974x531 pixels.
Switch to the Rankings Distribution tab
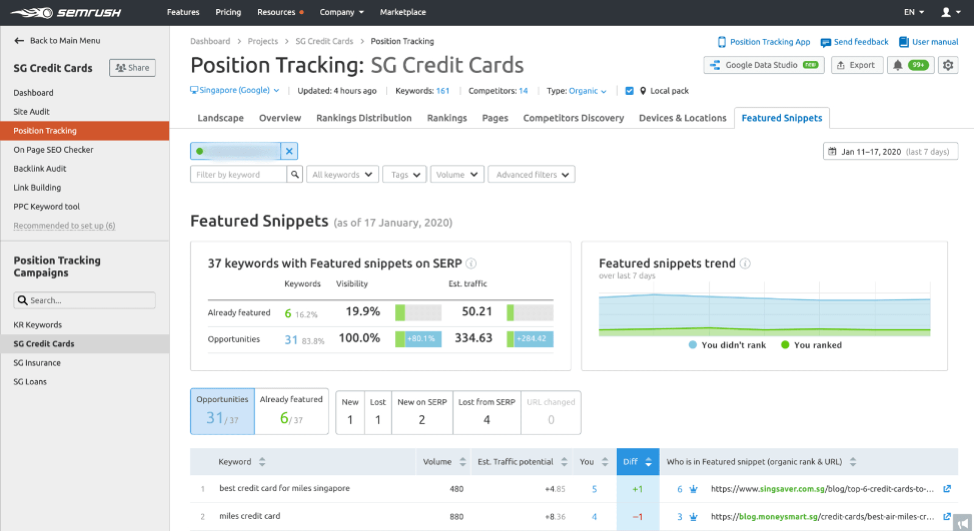[x=364, y=118]
